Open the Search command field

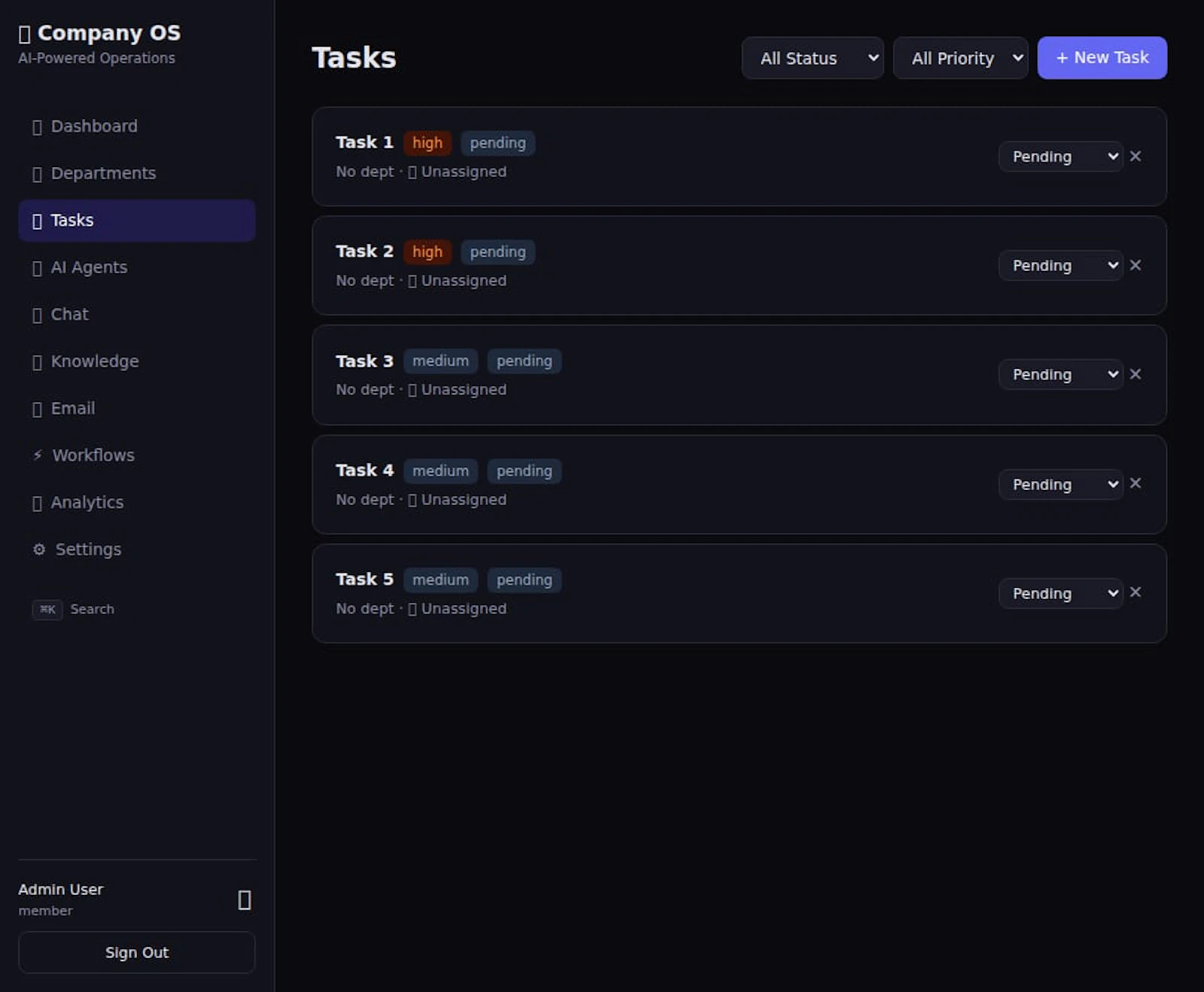(74, 609)
